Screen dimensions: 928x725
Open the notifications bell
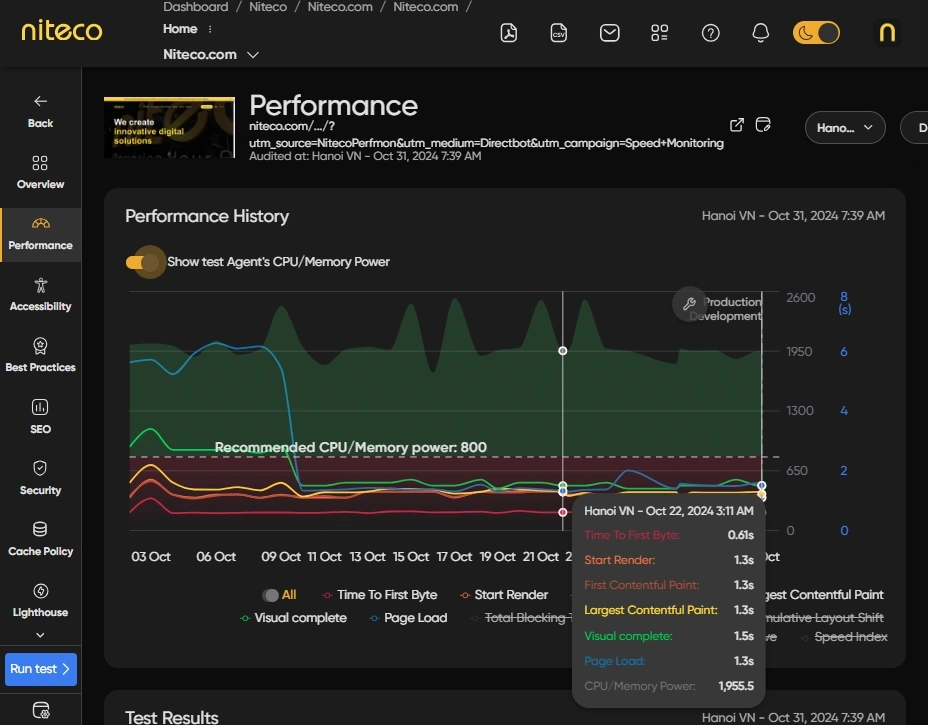point(760,33)
